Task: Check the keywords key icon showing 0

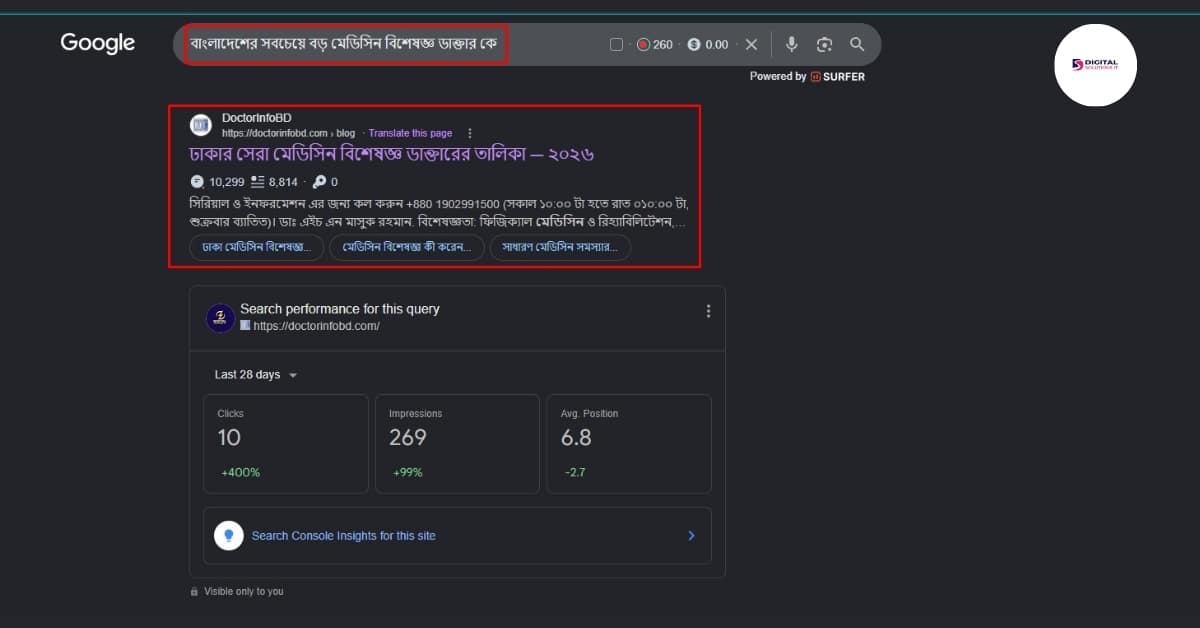Action: click(319, 182)
